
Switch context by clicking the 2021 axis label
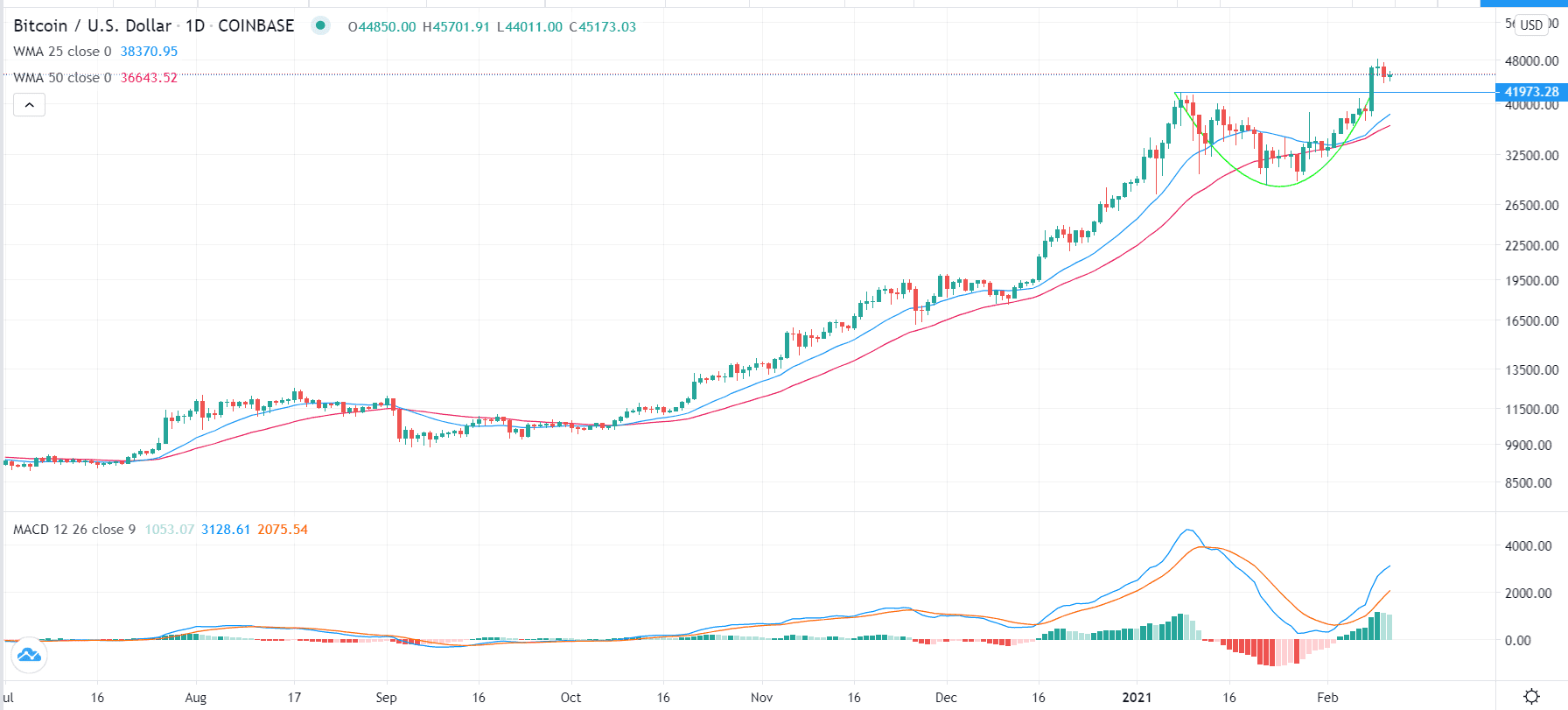[1138, 698]
